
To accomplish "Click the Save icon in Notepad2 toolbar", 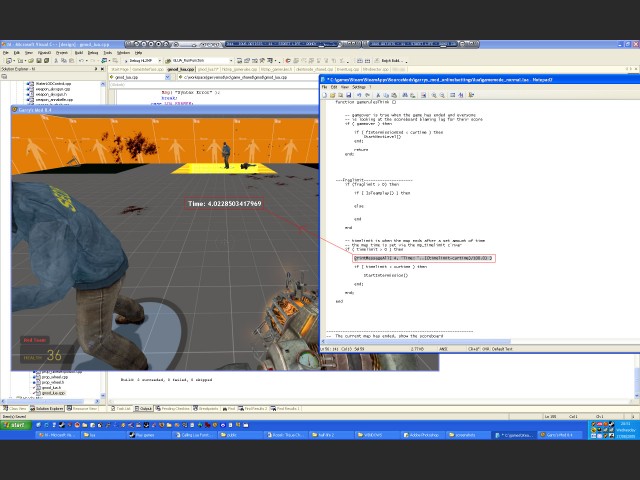I will tap(349, 95).
